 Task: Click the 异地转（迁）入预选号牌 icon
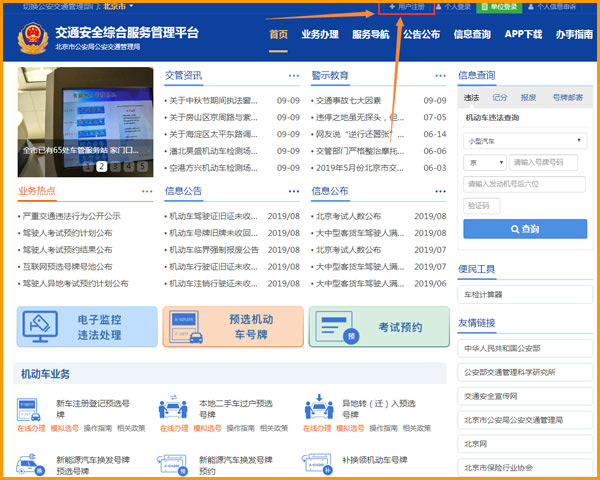pyautogui.click(x=318, y=410)
